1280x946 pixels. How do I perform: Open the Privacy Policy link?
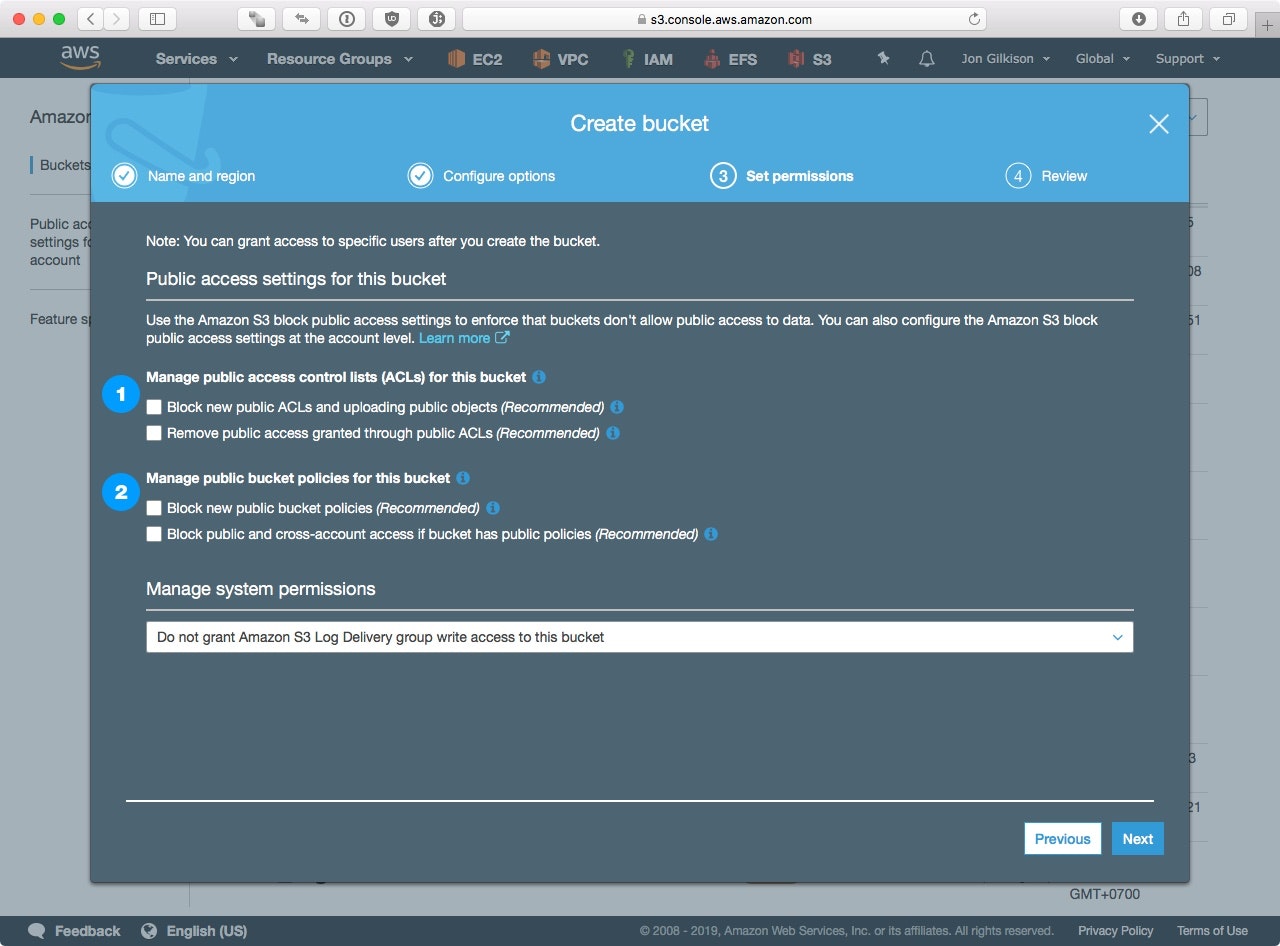(x=1116, y=931)
